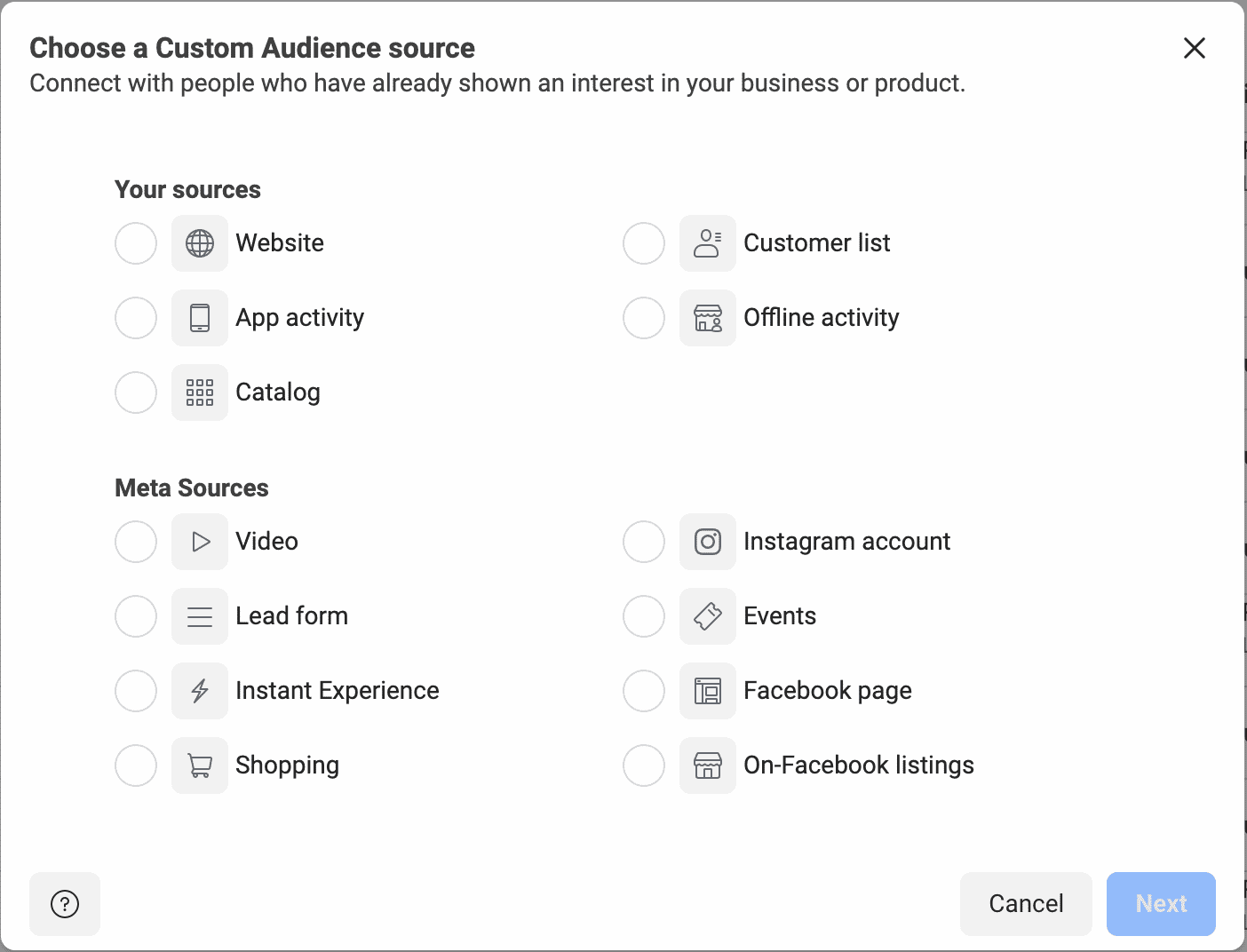Select the On-Facebook listings icon
Image resolution: width=1247 pixels, height=952 pixels.
tap(707, 766)
